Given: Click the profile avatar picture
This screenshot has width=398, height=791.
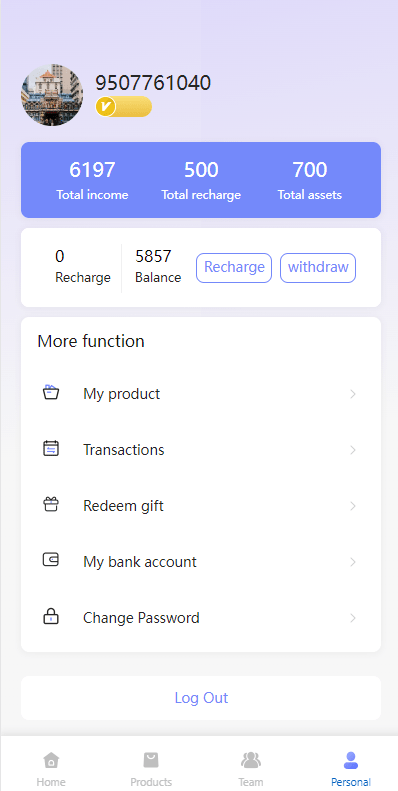Looking at the screenshot, I should point(52,95).
